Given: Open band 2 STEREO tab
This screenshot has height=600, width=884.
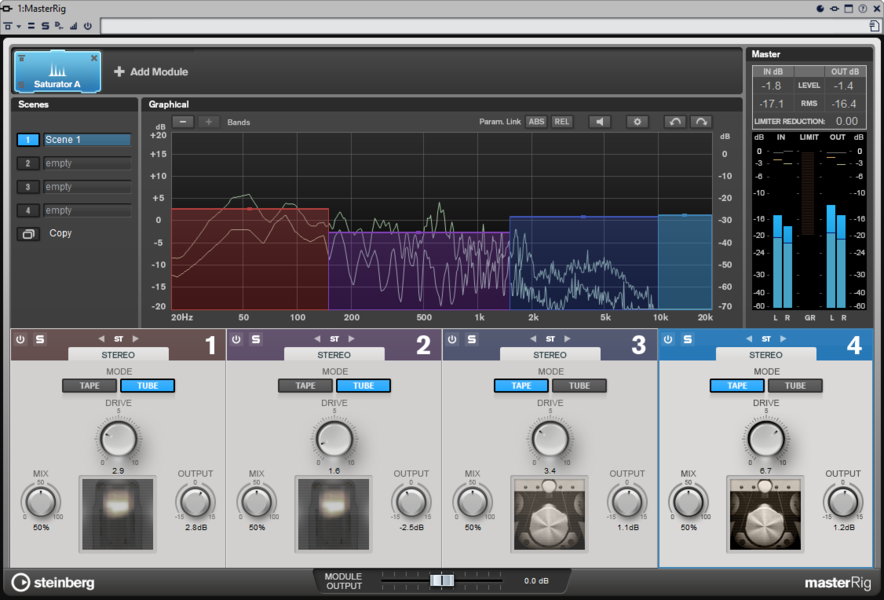Looking at the screenshot, I should 334,355.
